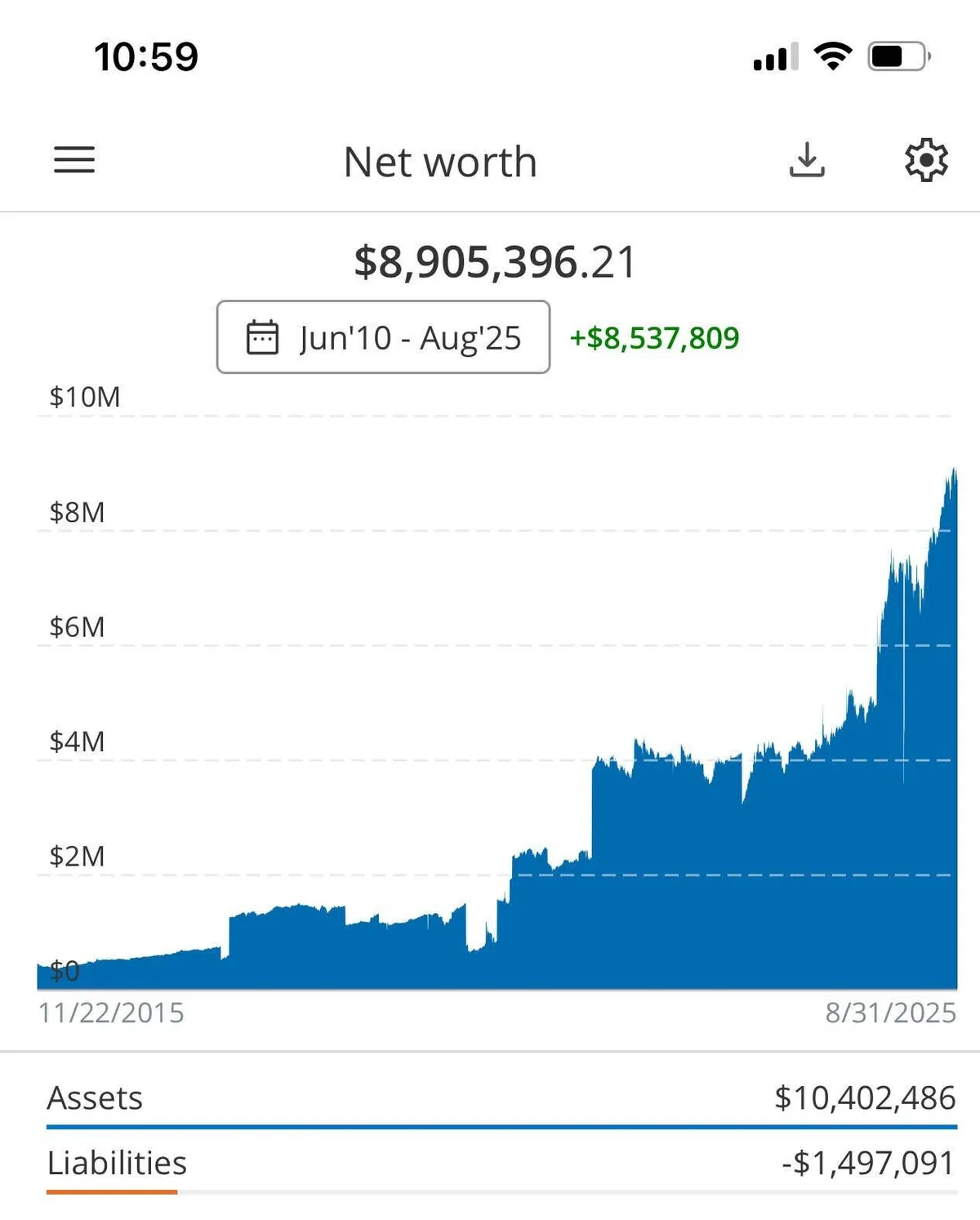Open the settings gear icon
This screenshot has height=1220, width=980.
[926, 160]
